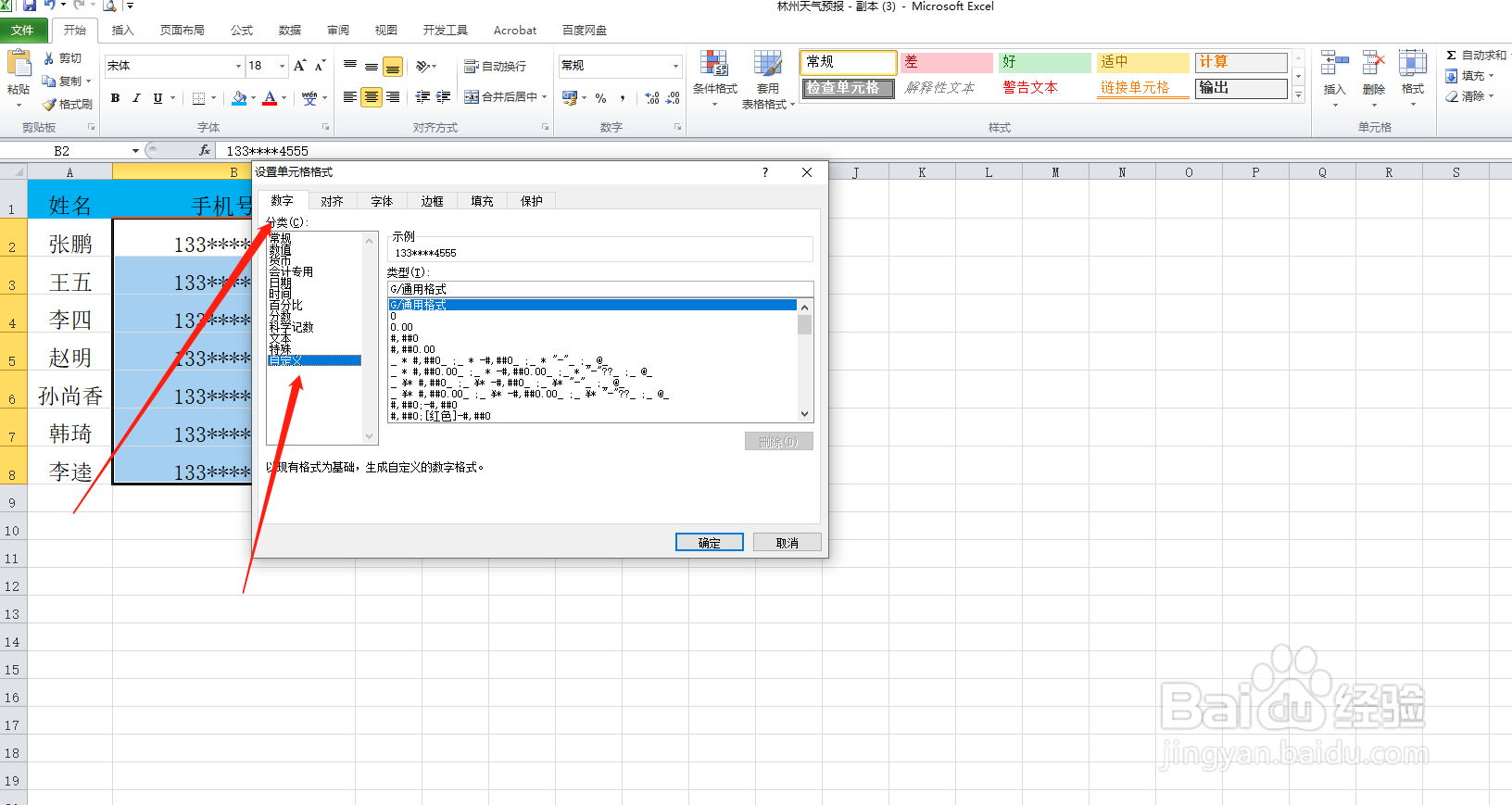
Task: Click the accounting number format icon
Action: point(570,97)
